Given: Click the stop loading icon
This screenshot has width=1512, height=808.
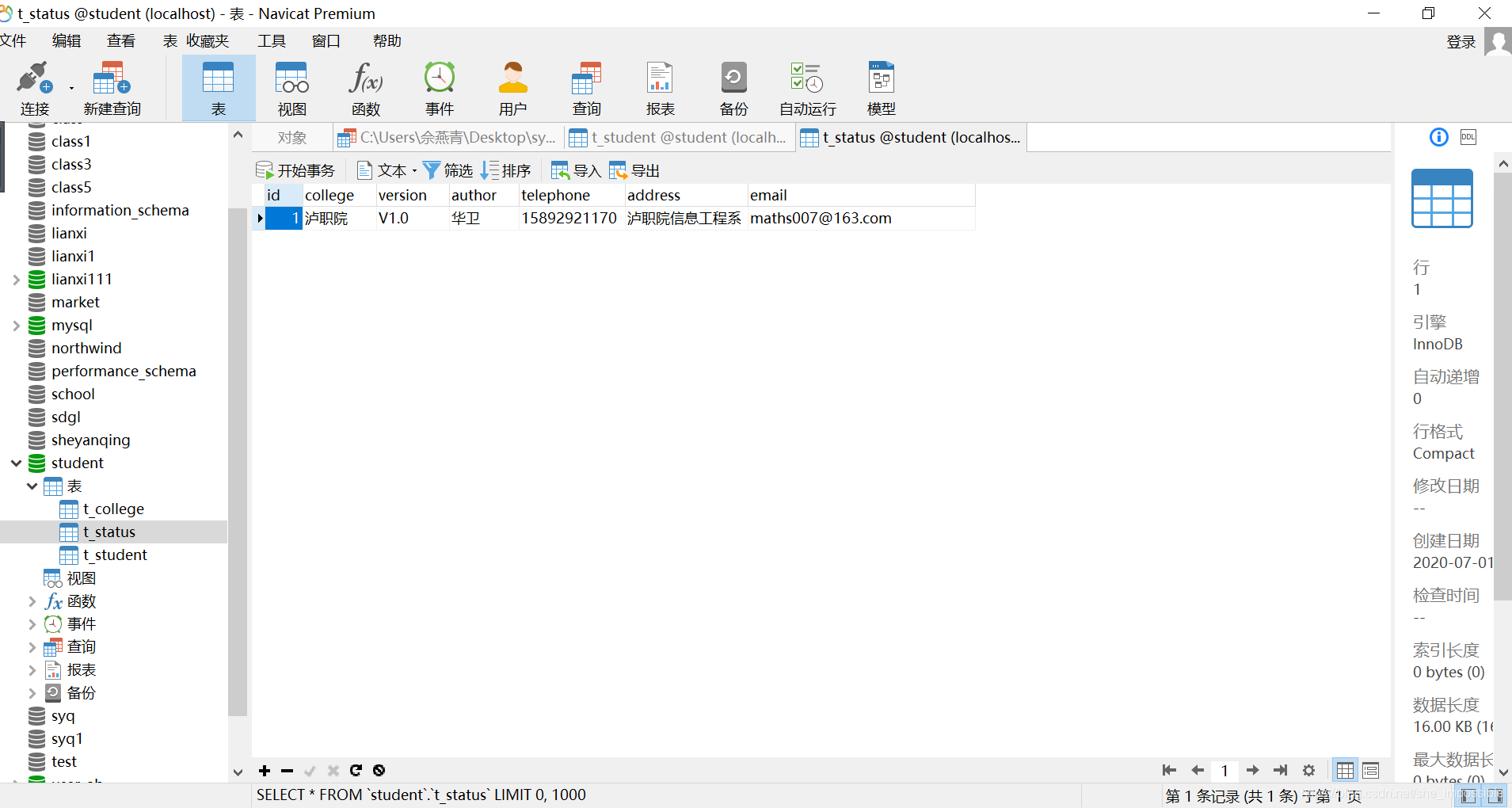Looking at the screenshot, I should pos(379,771).
